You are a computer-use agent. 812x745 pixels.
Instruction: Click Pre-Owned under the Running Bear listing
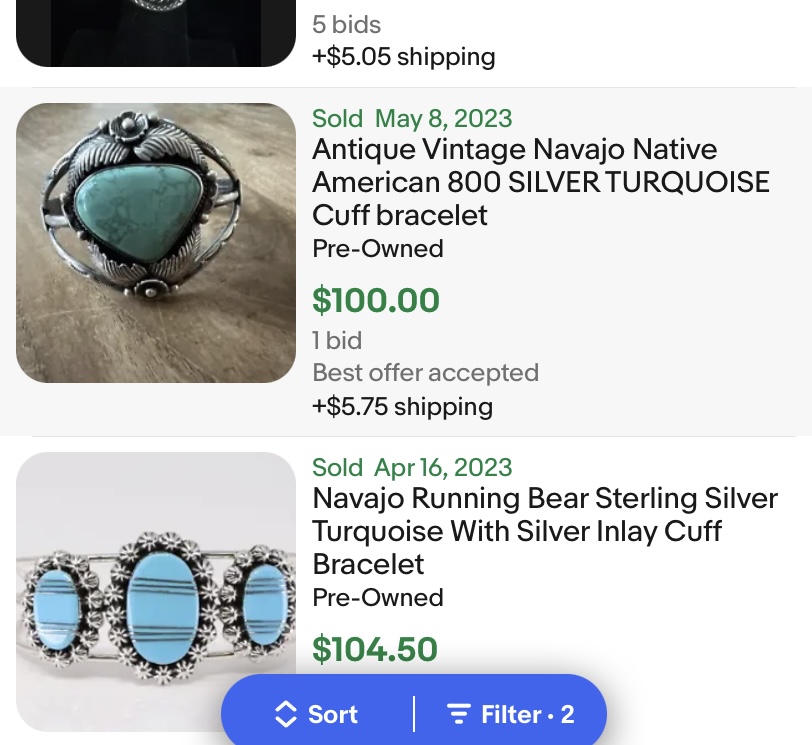pos(378,597)
